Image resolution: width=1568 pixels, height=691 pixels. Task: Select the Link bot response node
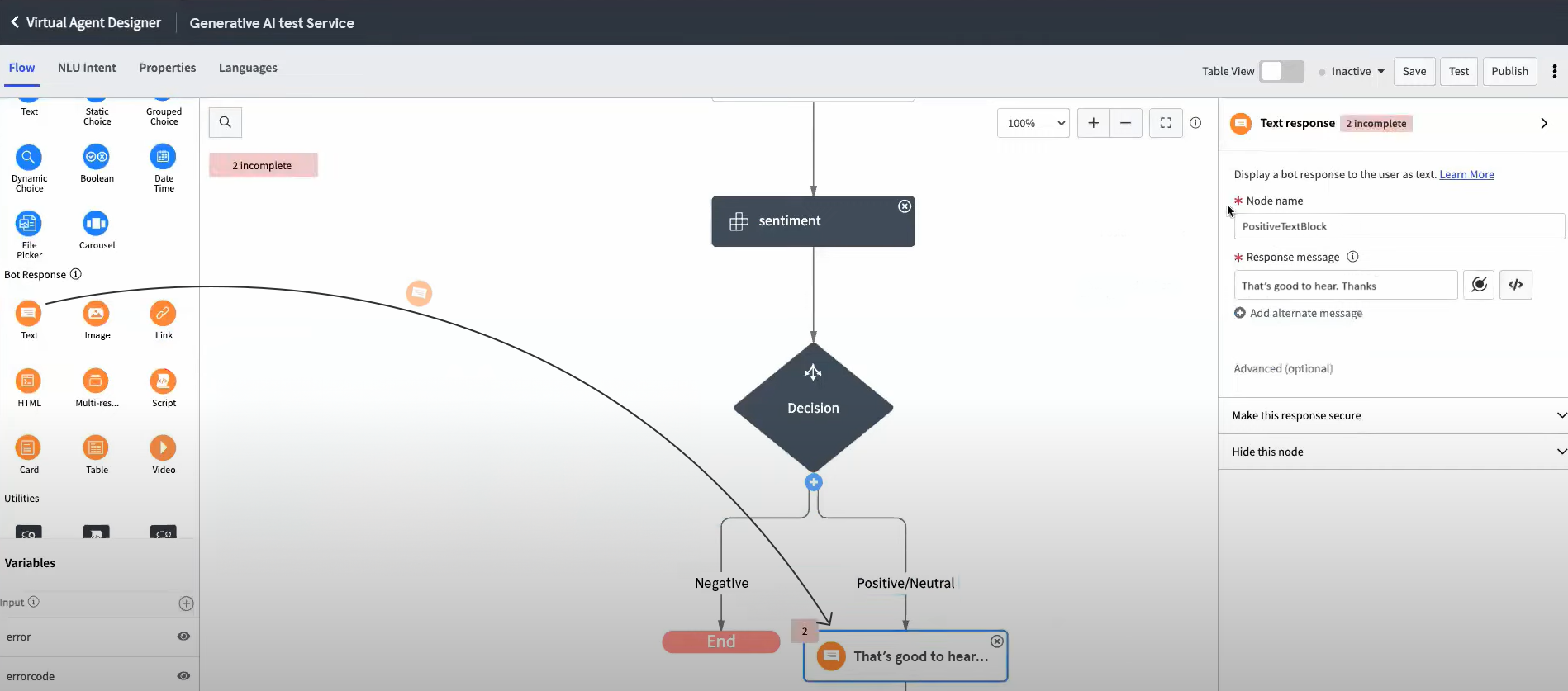(163, 314)
